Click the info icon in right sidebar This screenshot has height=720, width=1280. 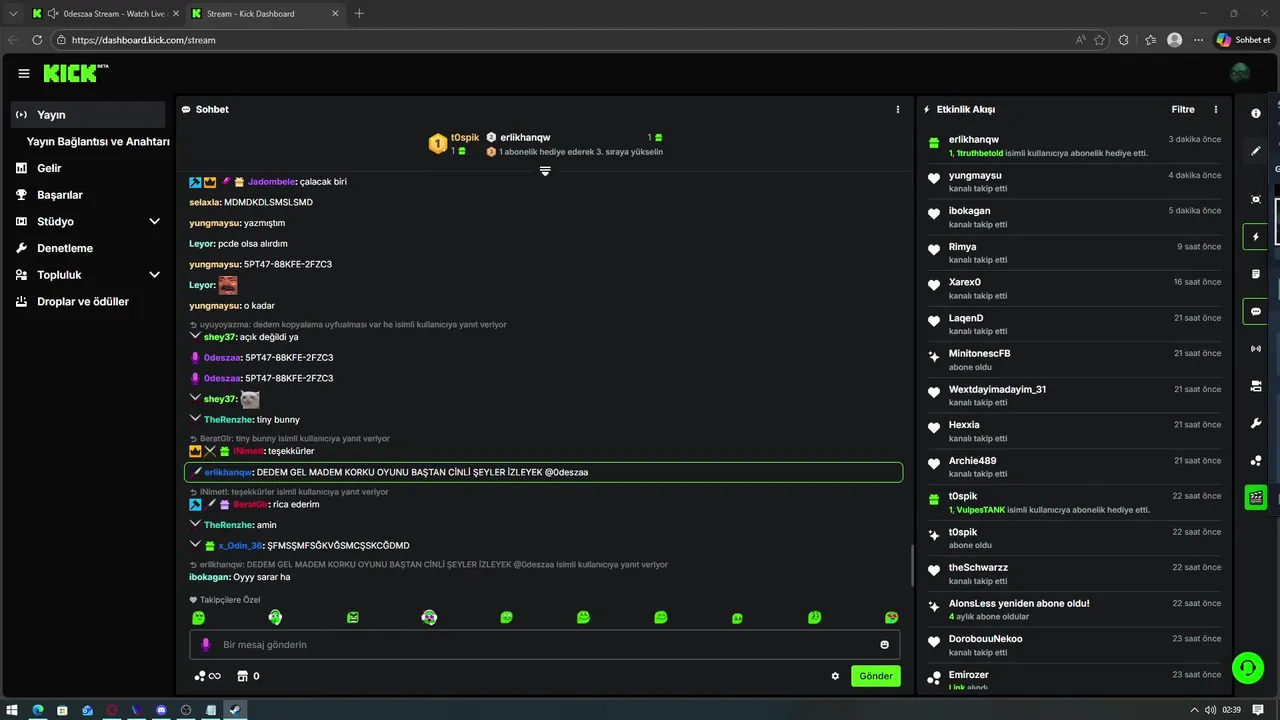point(1256,113)
